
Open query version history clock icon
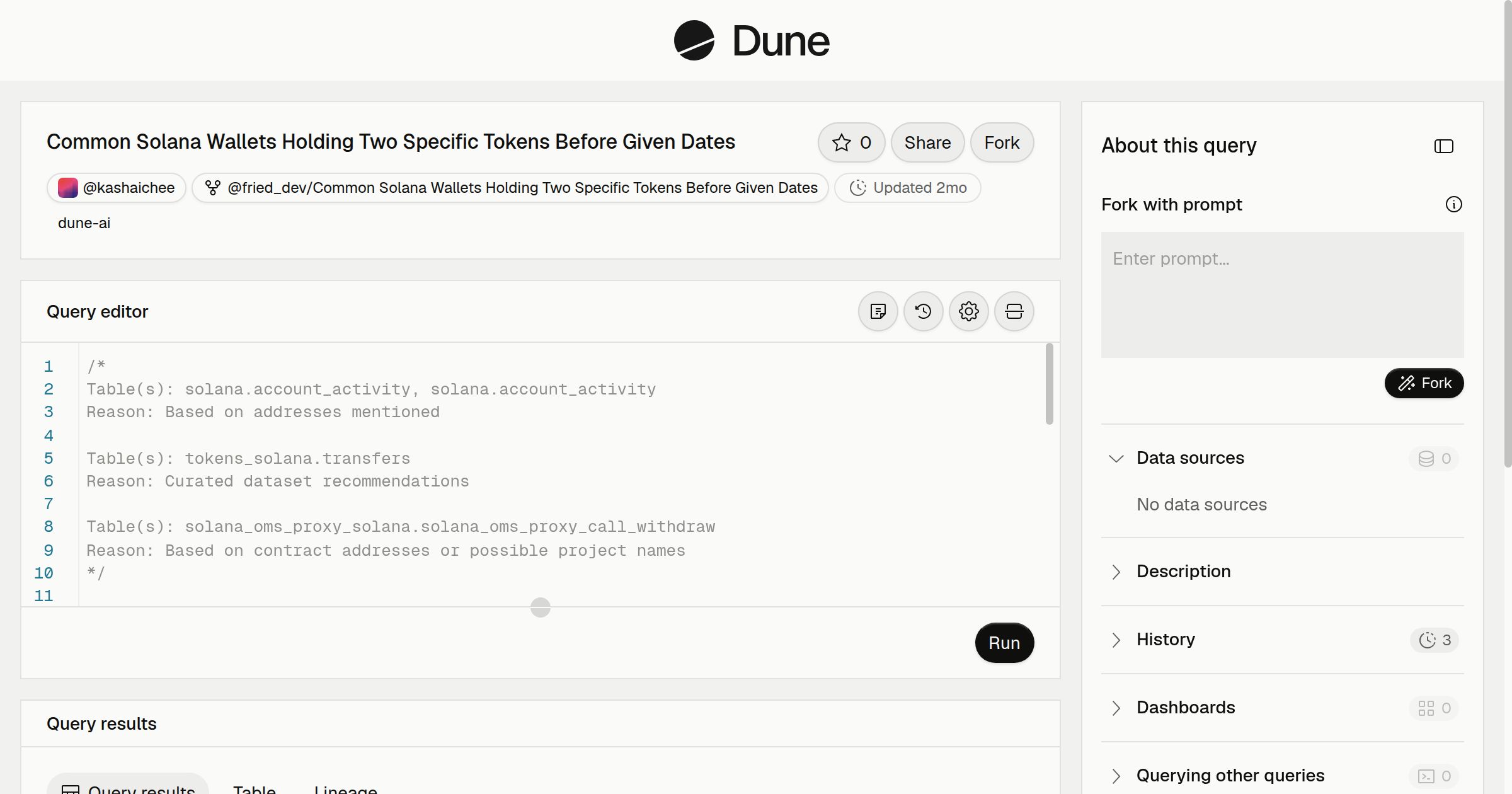[923, 311]
